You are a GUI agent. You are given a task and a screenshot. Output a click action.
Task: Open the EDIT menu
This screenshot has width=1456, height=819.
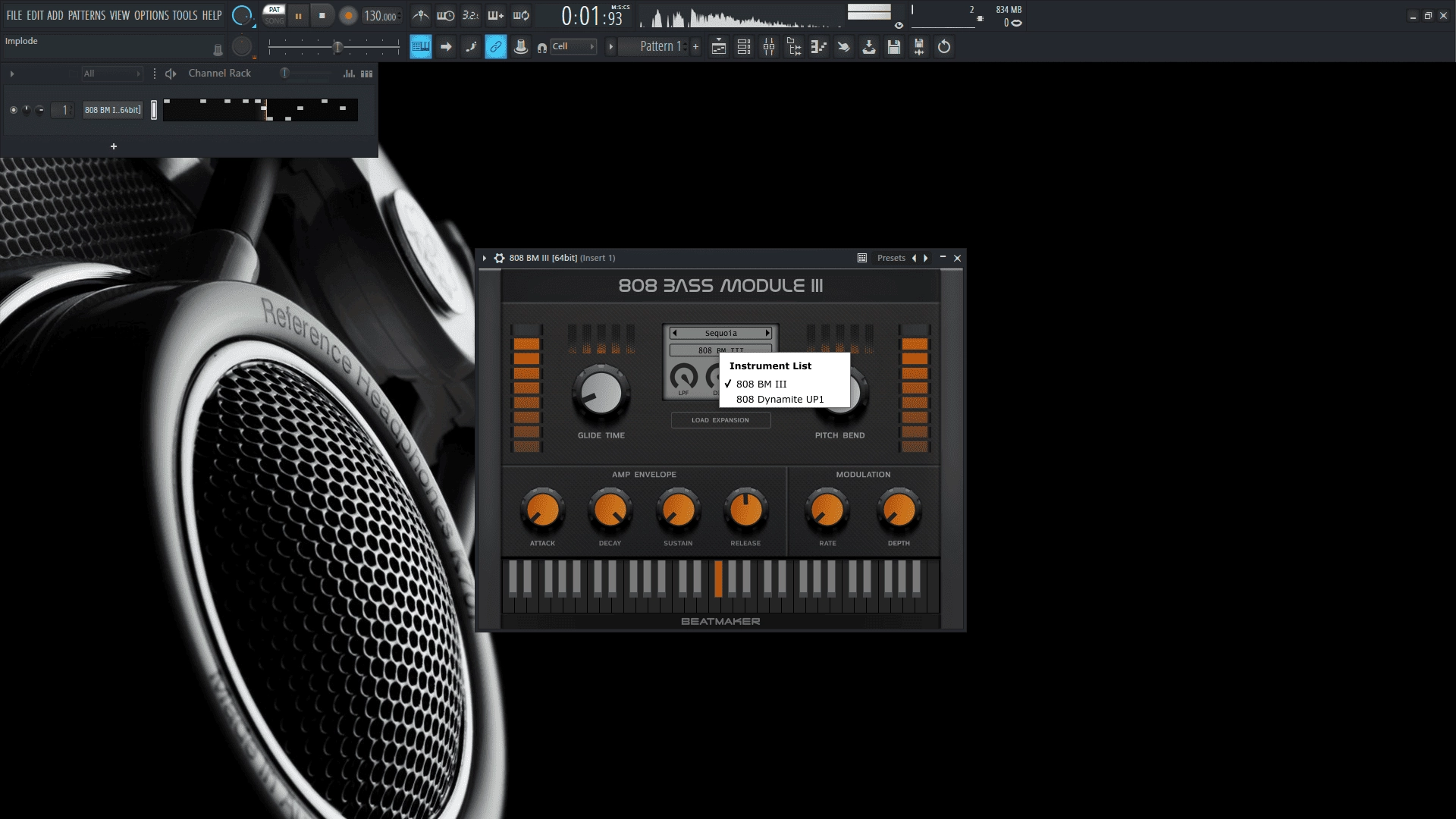(35, 15)
